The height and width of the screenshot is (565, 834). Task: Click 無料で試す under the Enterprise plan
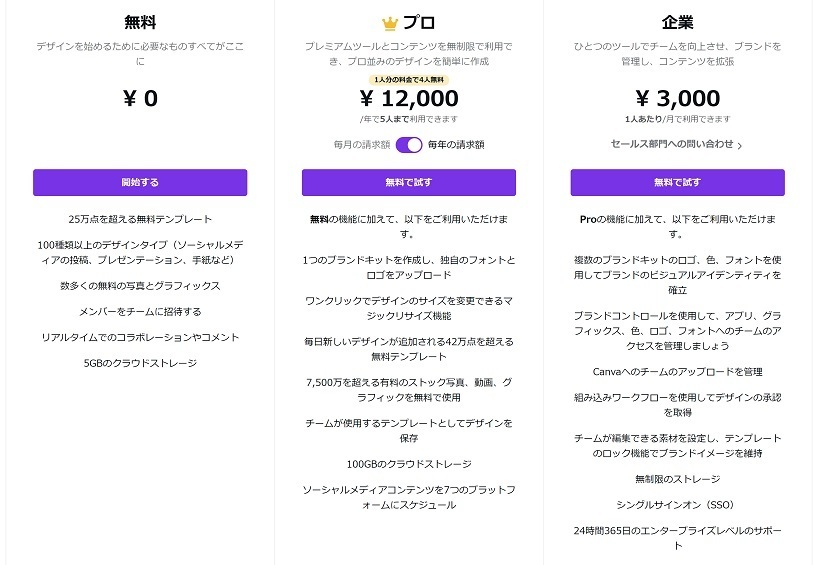[x=678, y=182]
